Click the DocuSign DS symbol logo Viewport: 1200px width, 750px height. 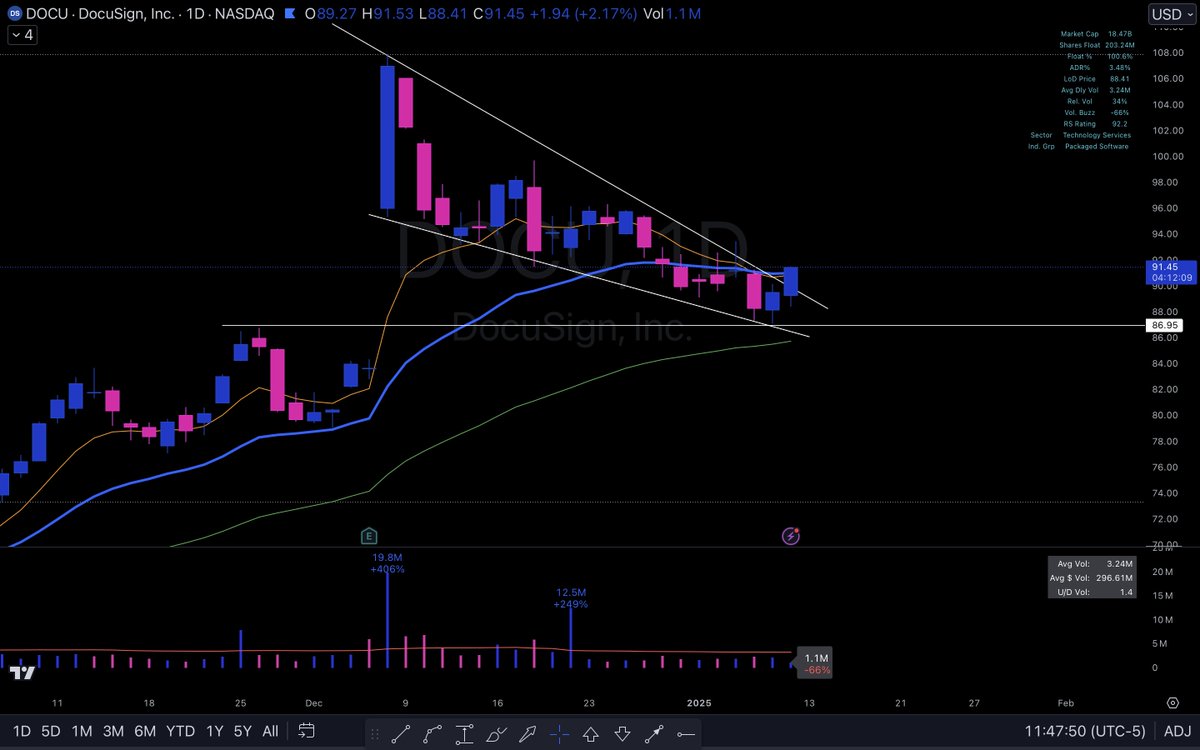(17, 12)
